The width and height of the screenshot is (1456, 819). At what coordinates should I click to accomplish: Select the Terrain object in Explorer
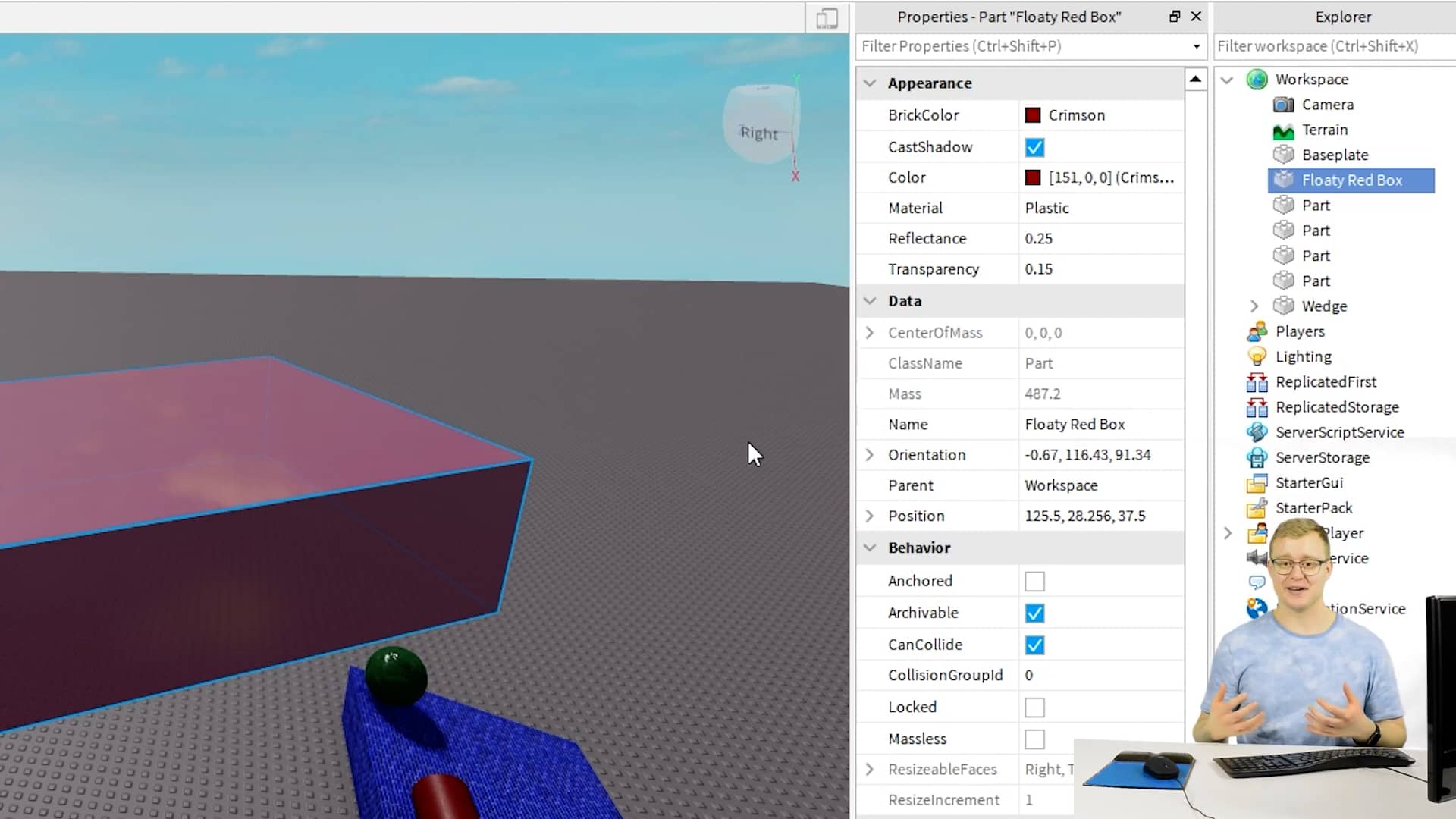(1323, 129)
